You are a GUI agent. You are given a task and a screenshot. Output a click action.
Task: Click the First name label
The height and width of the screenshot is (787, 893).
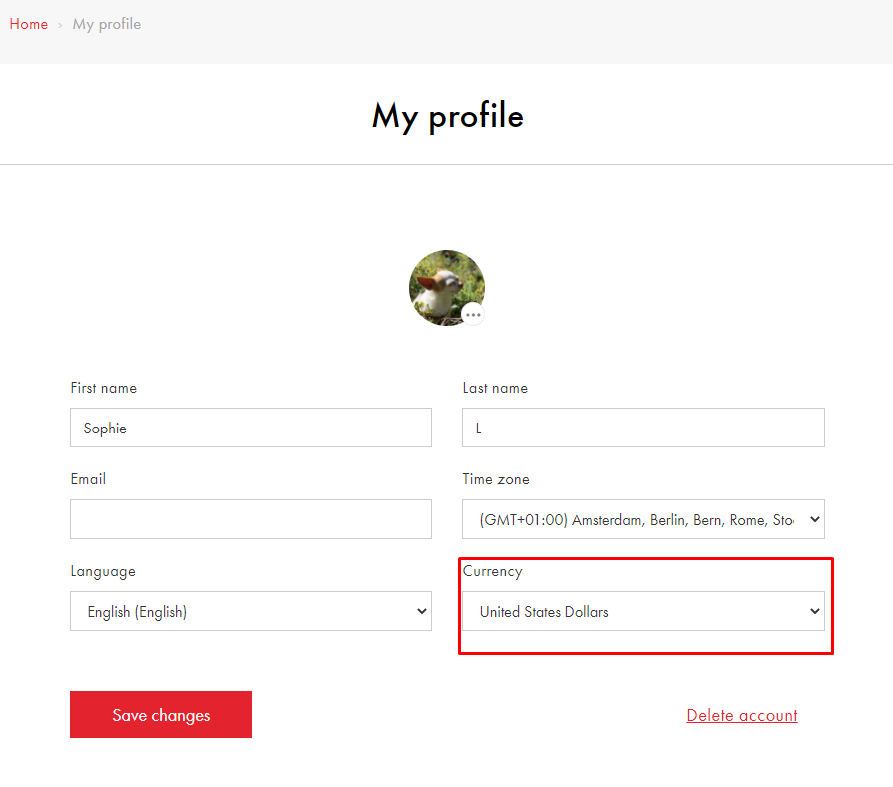tap(104, 388)
